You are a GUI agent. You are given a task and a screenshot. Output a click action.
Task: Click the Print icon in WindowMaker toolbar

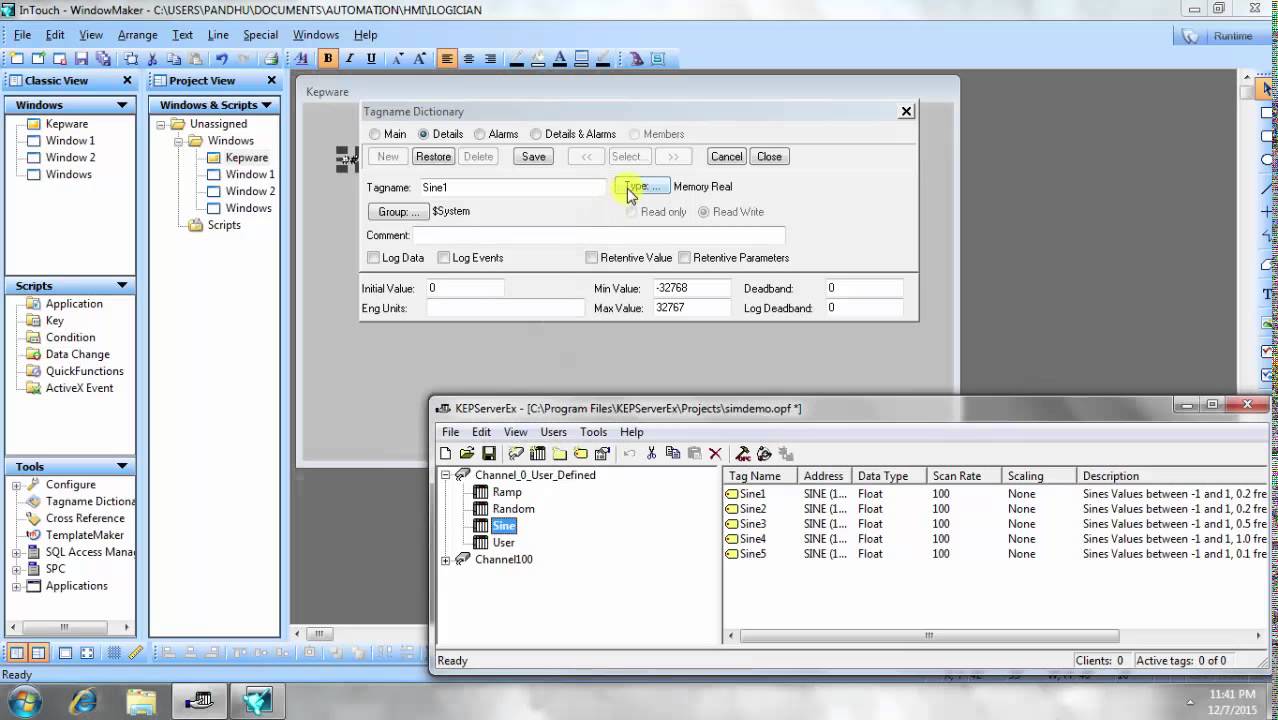coord(271,59)
